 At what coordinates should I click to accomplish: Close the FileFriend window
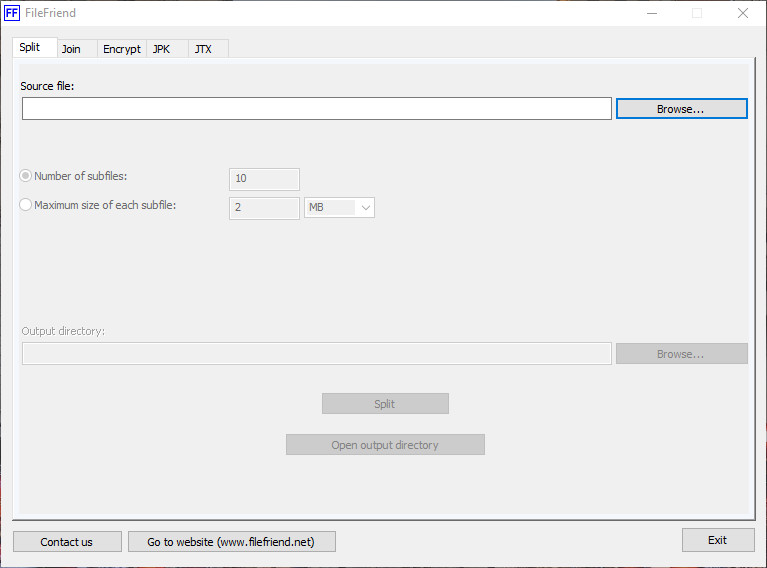tap(743, 13)
